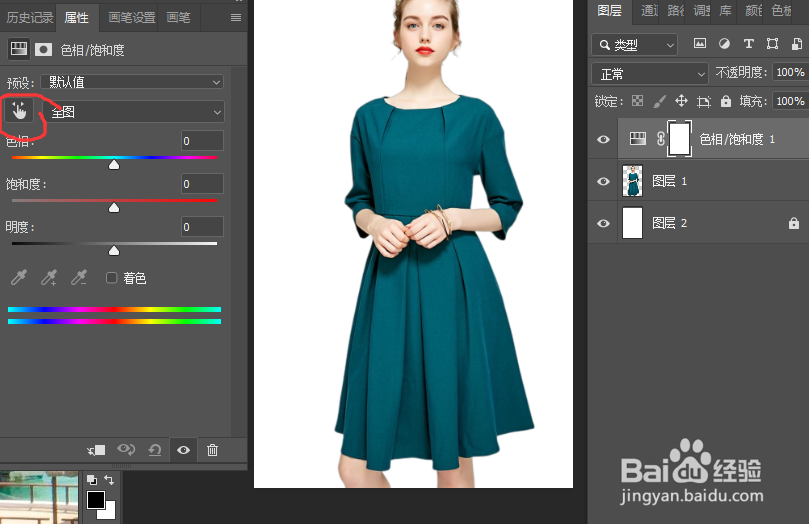
Task: Lock transparent pixels icon
Action: pos(638,101)
